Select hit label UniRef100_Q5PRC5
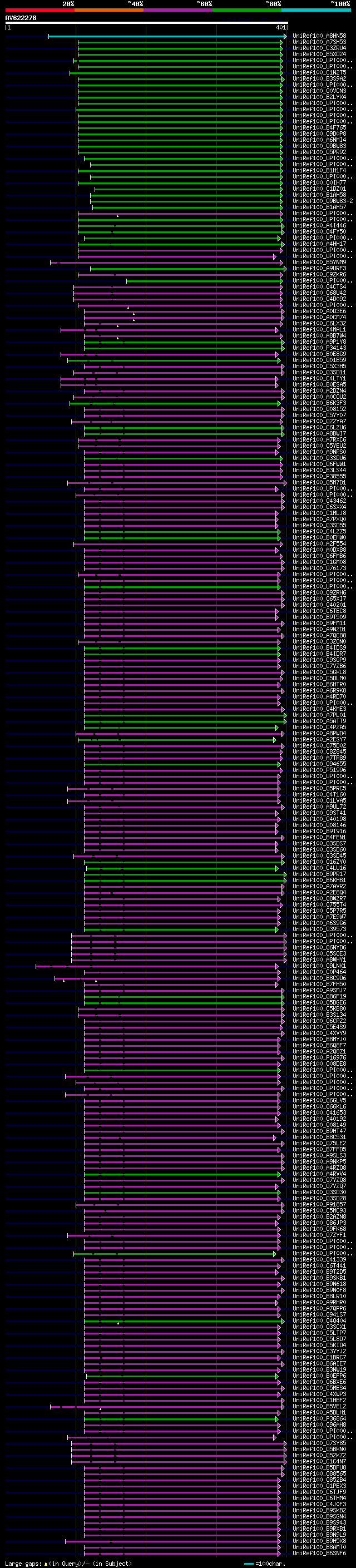This screenshot has height=1568, width=356. (319, 788)
